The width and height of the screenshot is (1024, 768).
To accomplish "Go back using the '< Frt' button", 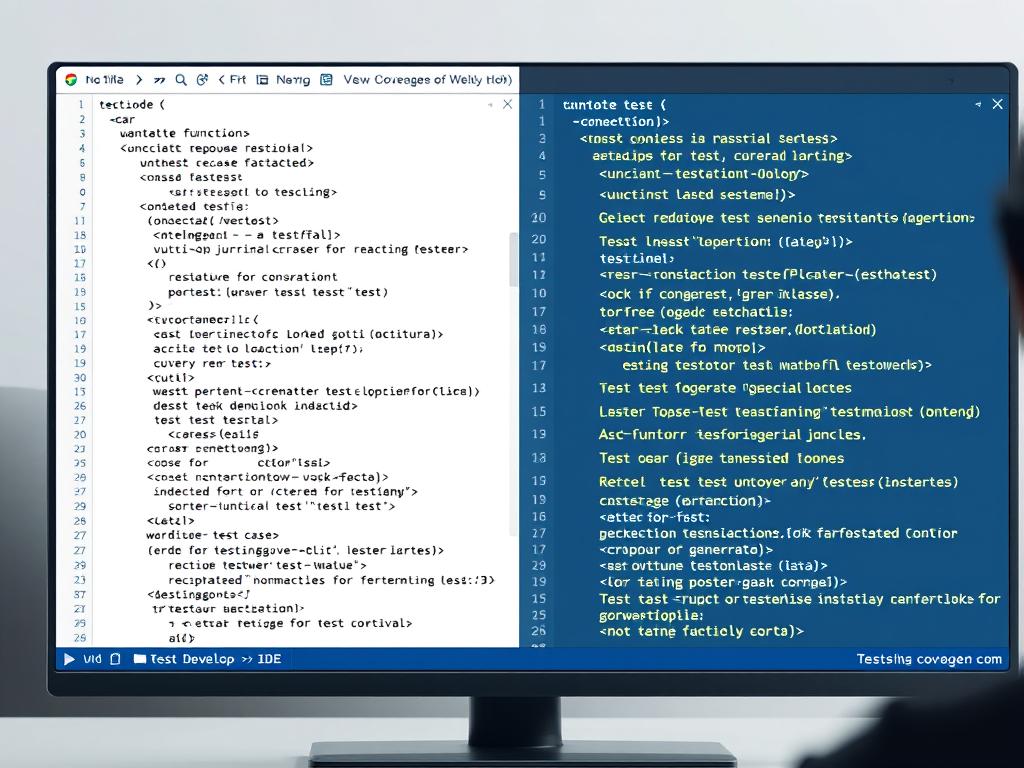I will click(232, 80).
